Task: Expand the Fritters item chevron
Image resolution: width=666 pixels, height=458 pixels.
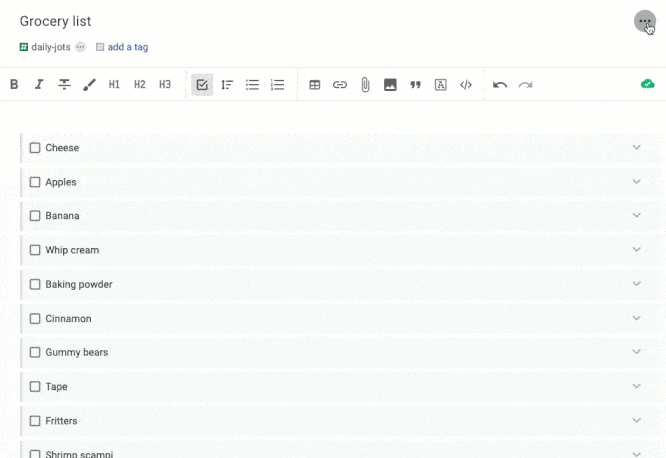Action: [x=636, y=420]
